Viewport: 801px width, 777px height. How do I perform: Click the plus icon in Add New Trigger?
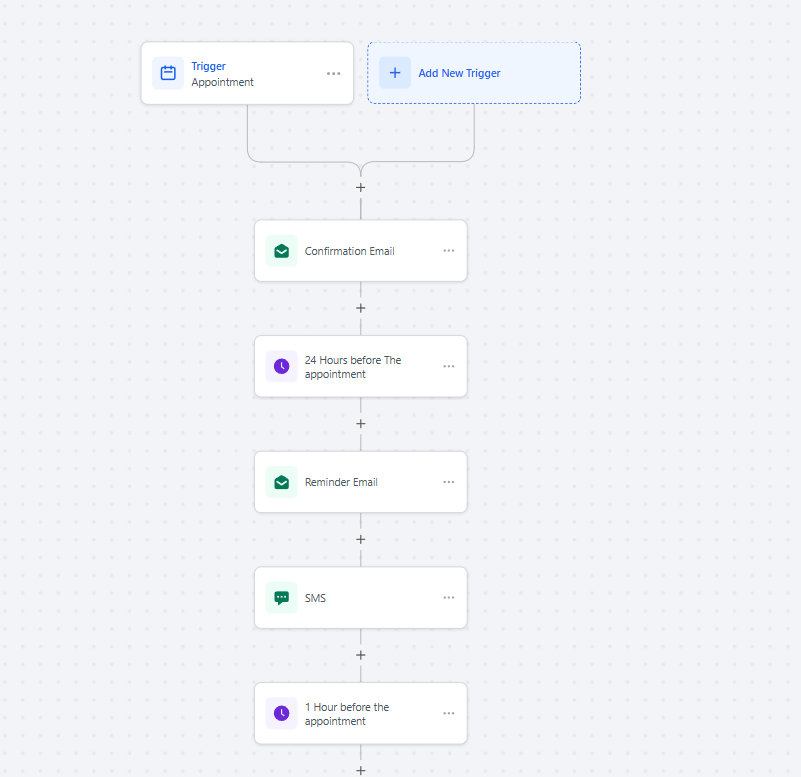[395, 73]
